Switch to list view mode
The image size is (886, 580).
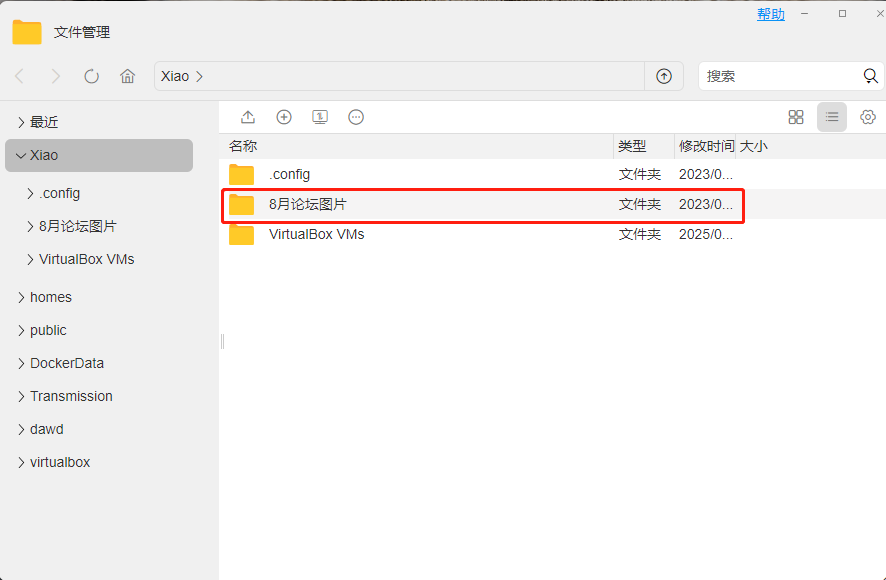point(832,117)
